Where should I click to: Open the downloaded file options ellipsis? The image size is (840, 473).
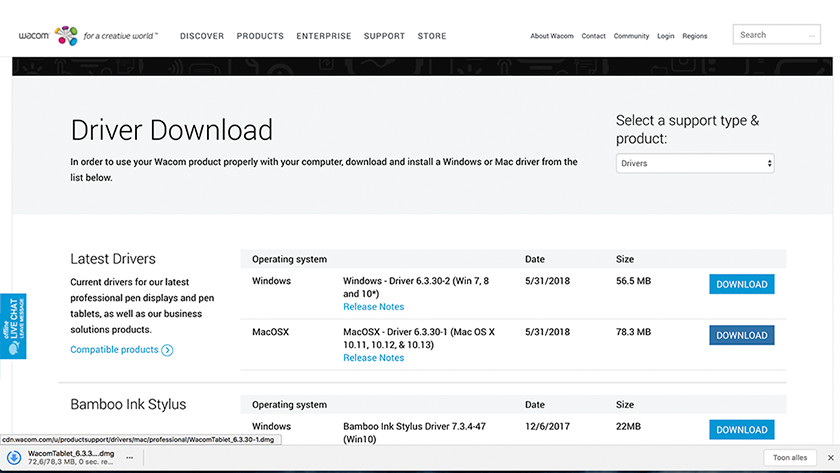pyautogui.click(x=129, y=458)
